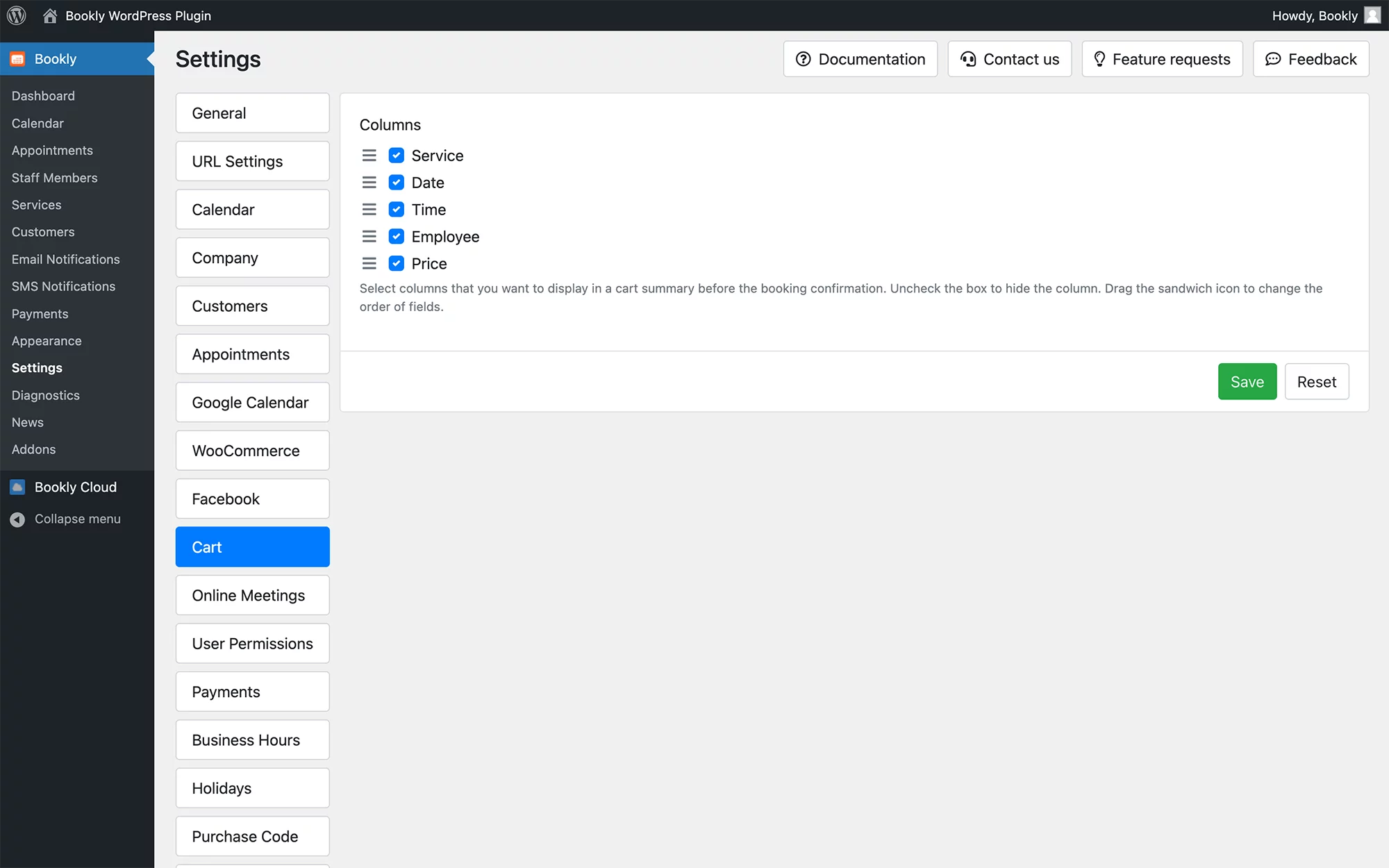
Task: Open the Customers settings tab
Action: (253, 306)
